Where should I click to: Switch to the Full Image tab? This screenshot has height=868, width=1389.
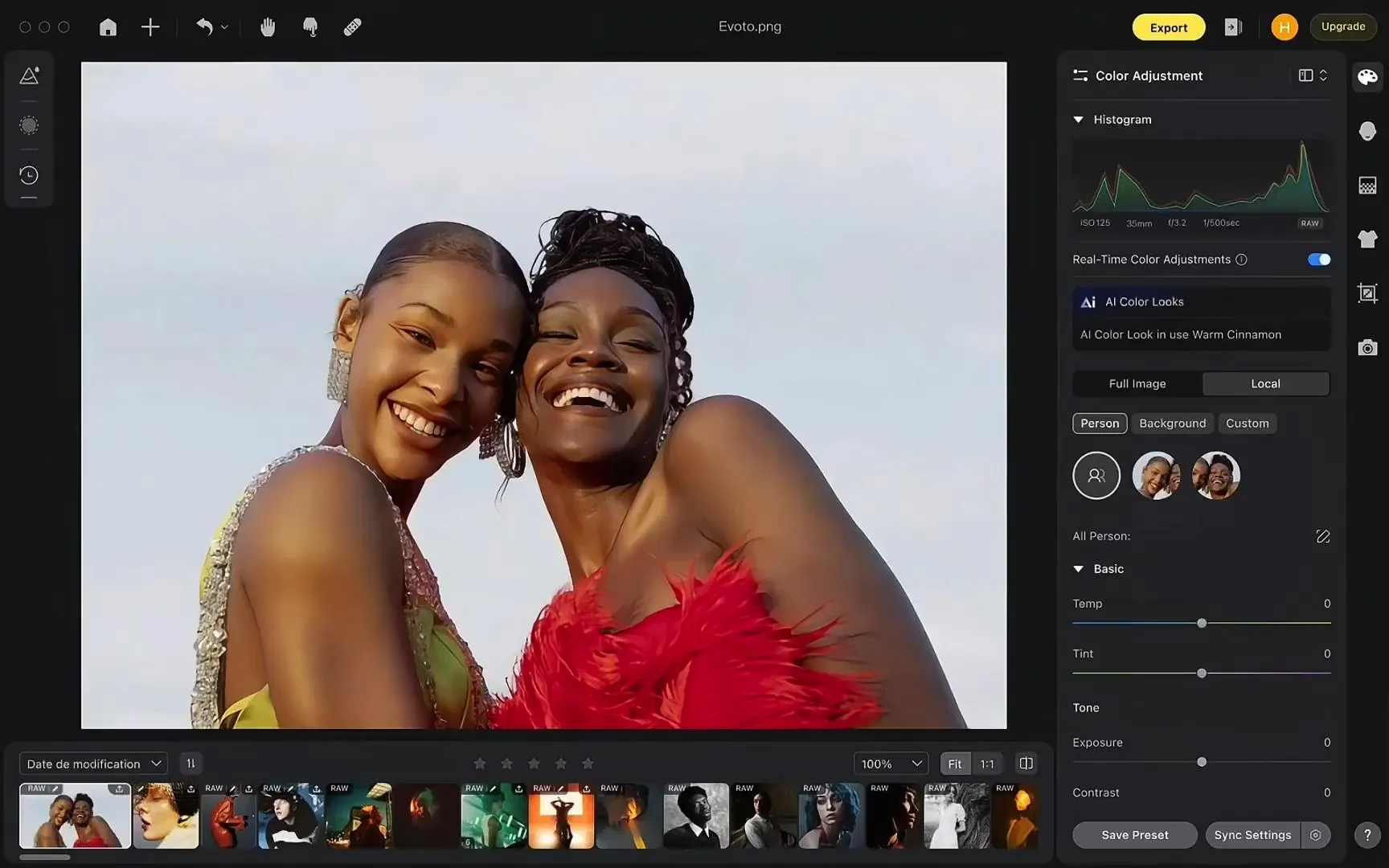[1137, 383]
